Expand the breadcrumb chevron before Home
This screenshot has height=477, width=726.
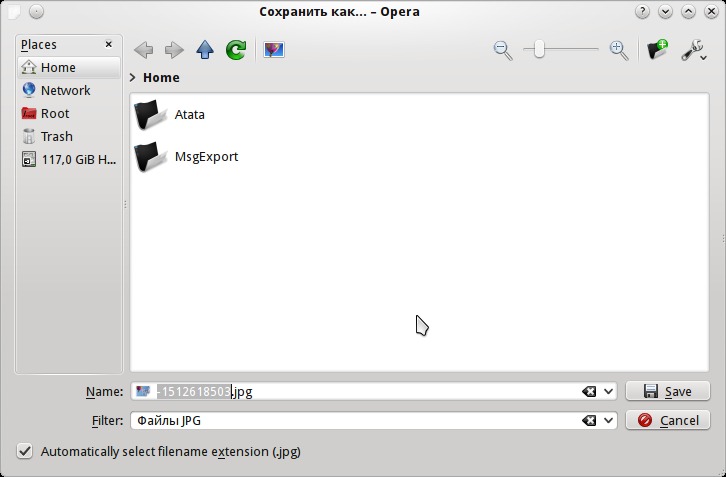[x=133, y=77]
